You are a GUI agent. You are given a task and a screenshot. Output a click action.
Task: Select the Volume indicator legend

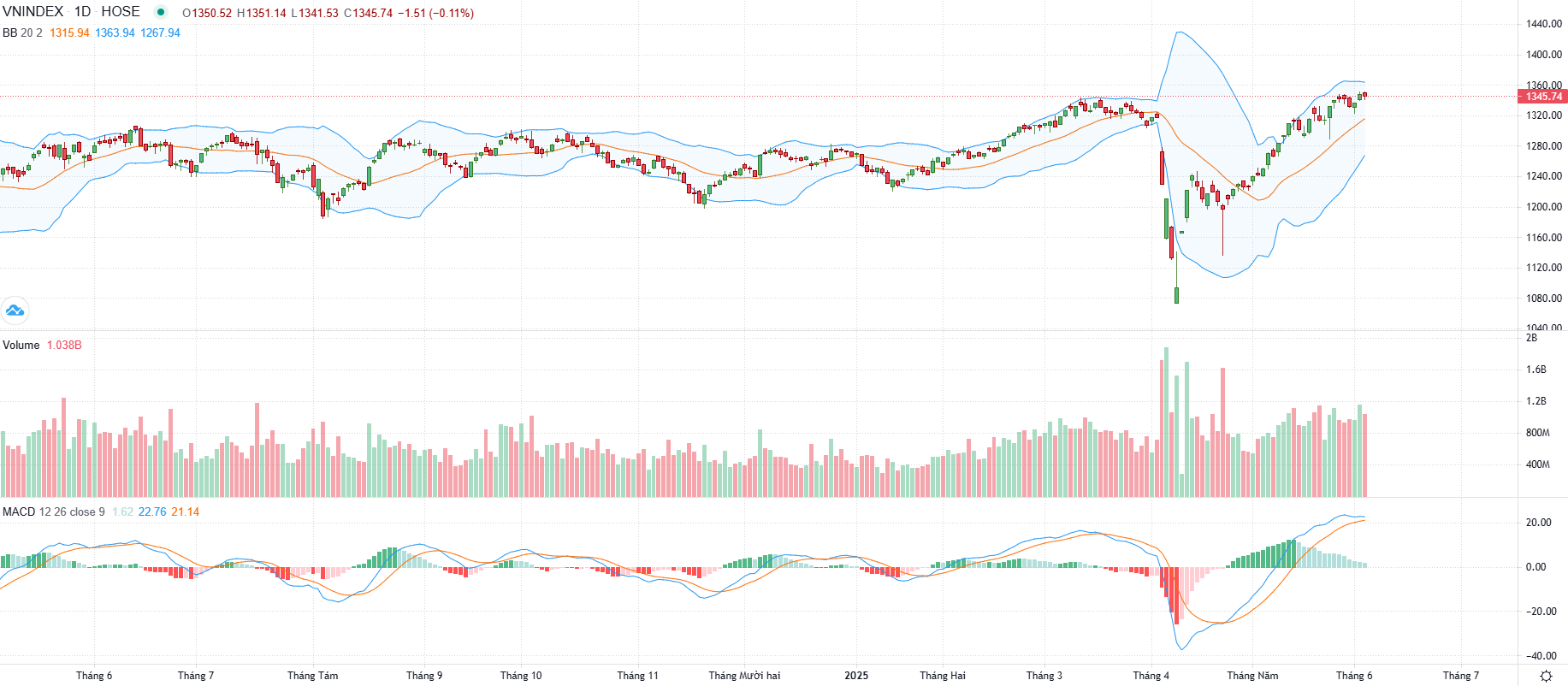(21, 345)
